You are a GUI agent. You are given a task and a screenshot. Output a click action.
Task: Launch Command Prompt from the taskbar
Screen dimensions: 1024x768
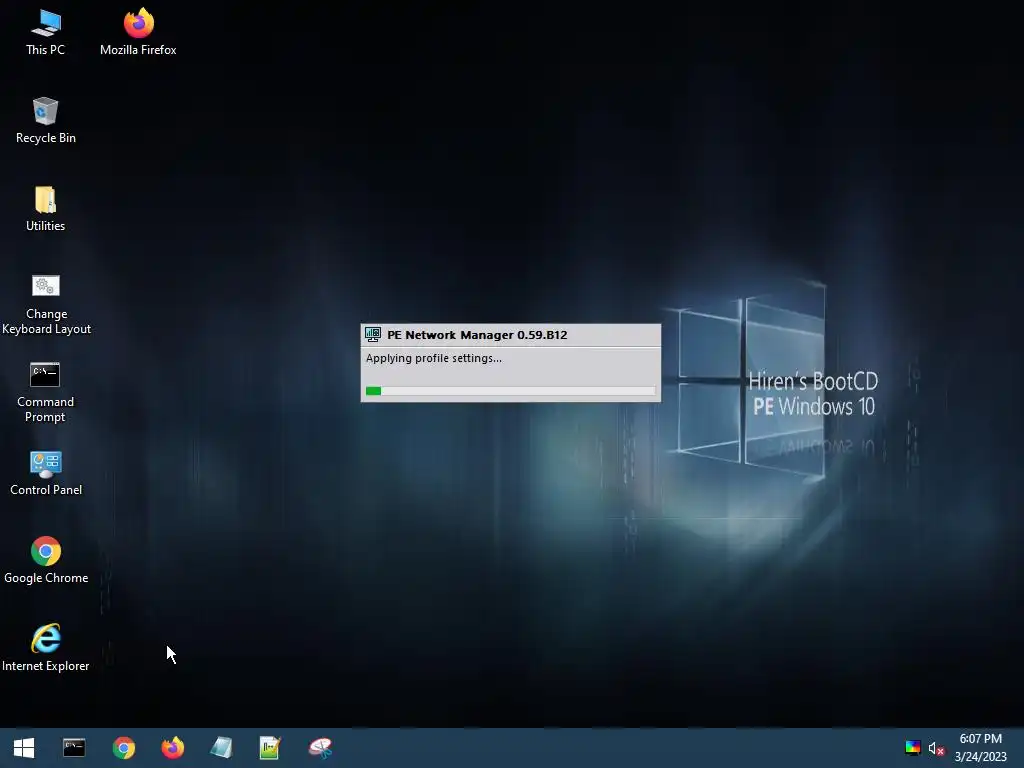tap(74, 748)
